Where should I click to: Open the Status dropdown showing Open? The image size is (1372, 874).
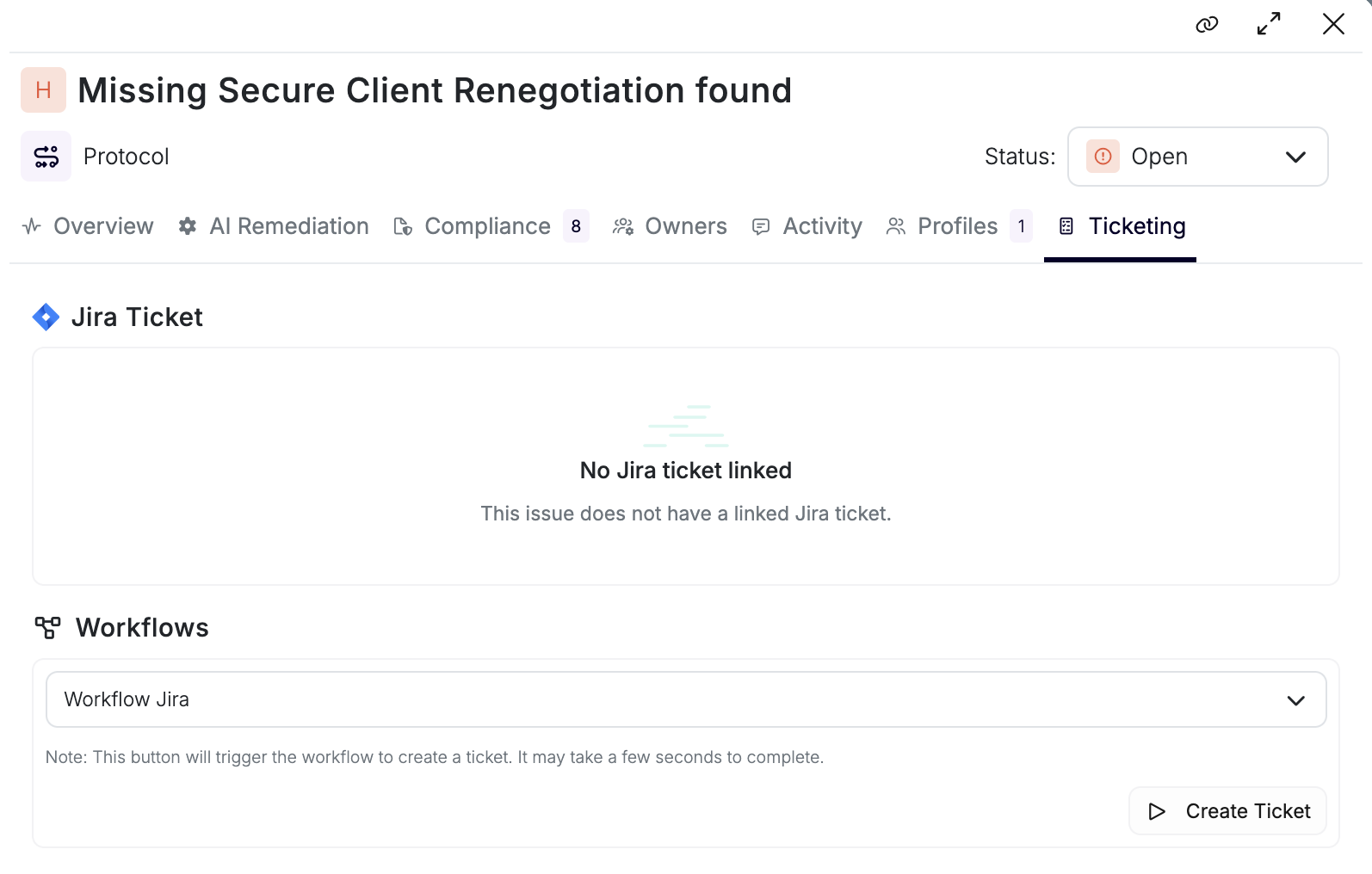pyautogui.click(x=1196, y=157)
